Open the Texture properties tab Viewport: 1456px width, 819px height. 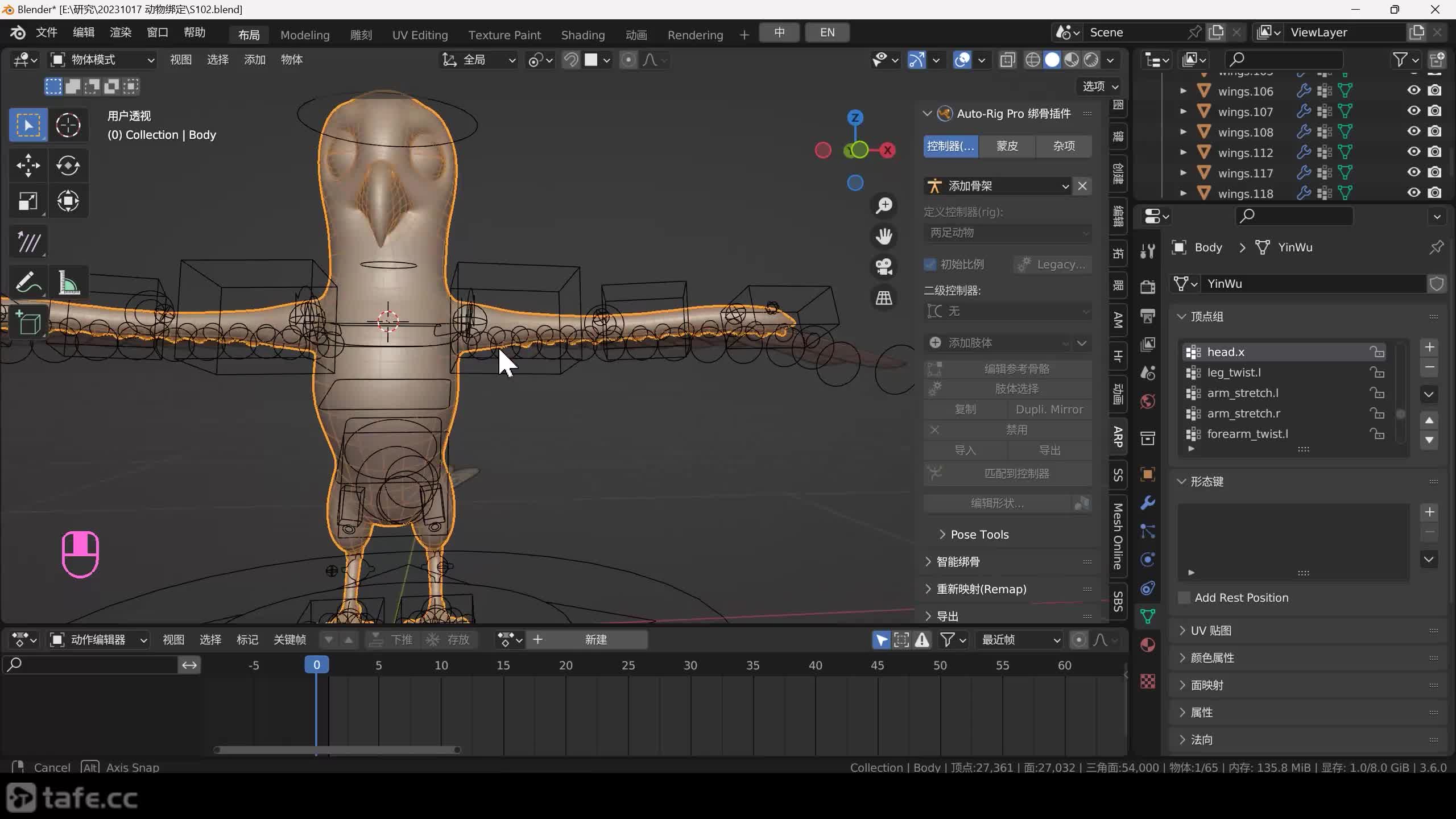pos(1148,681)
